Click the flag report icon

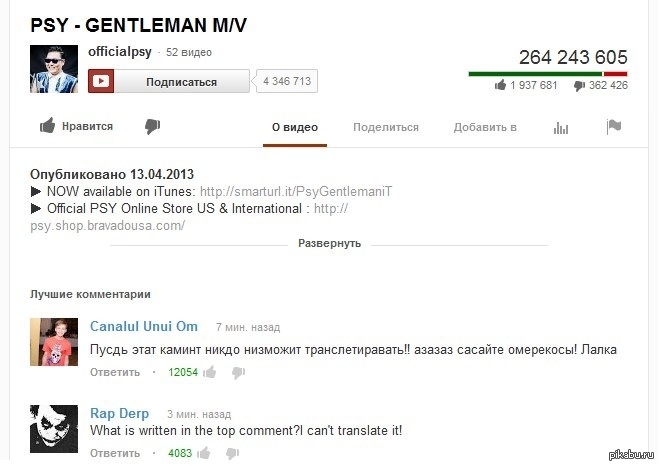(614, 126)
